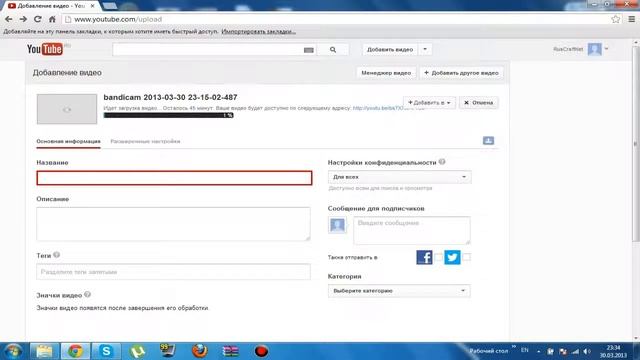The image size is (640, 360).
Task: Reload the page with the refresh icon
Action: click(38, 19)
